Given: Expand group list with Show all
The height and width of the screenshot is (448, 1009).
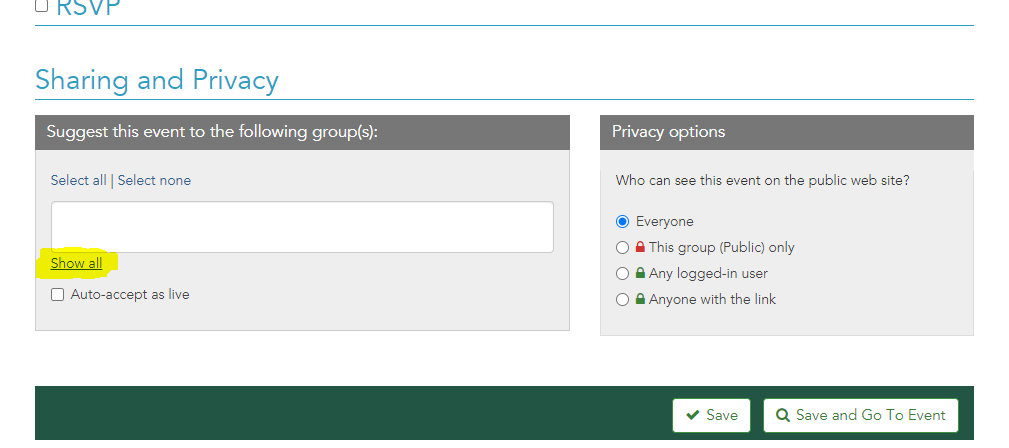Looking at the screenshot, I should (x=76, y=263).
